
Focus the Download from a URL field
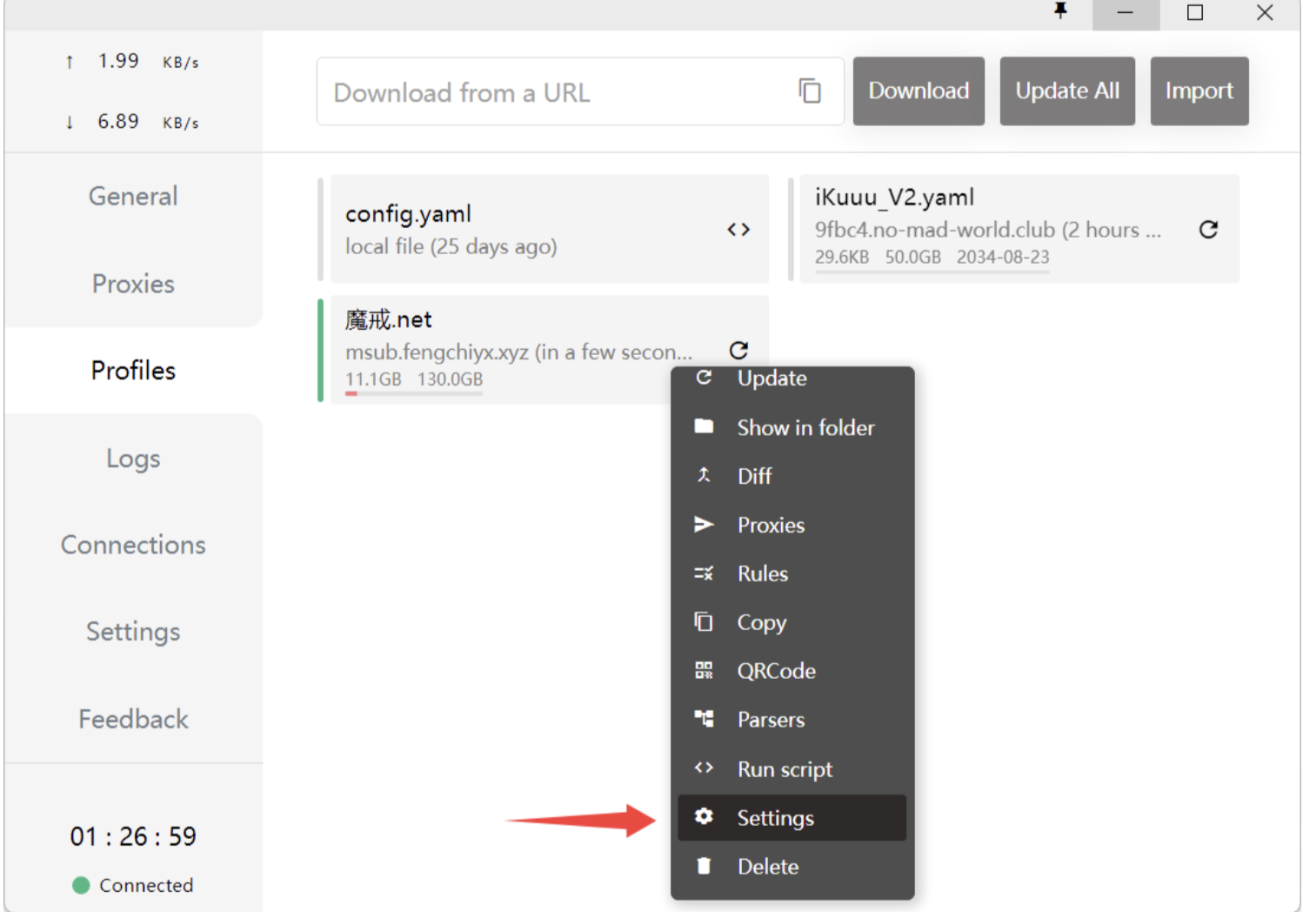(580, 91)
